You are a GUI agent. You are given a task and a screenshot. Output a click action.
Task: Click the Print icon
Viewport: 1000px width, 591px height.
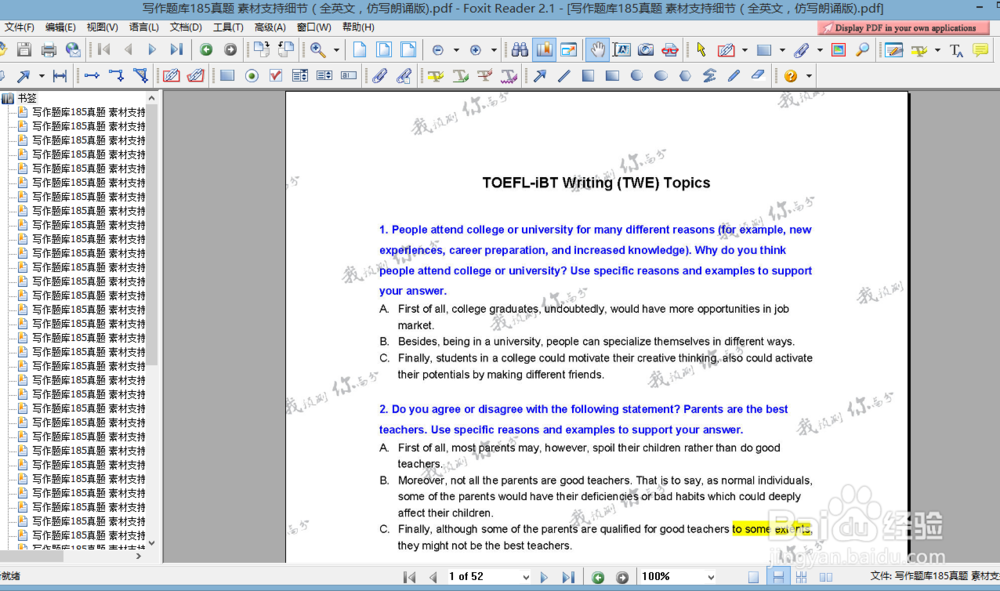pyautogui.click(x=48, y=50)
